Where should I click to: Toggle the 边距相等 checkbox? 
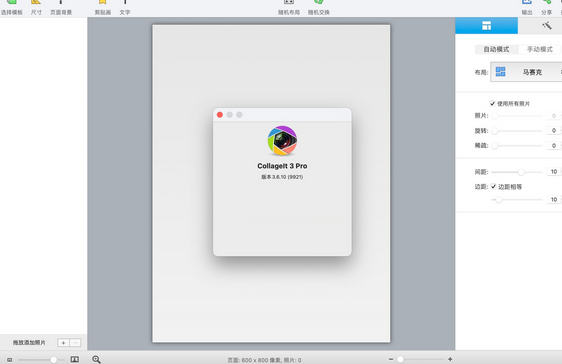tap(494, 186)
